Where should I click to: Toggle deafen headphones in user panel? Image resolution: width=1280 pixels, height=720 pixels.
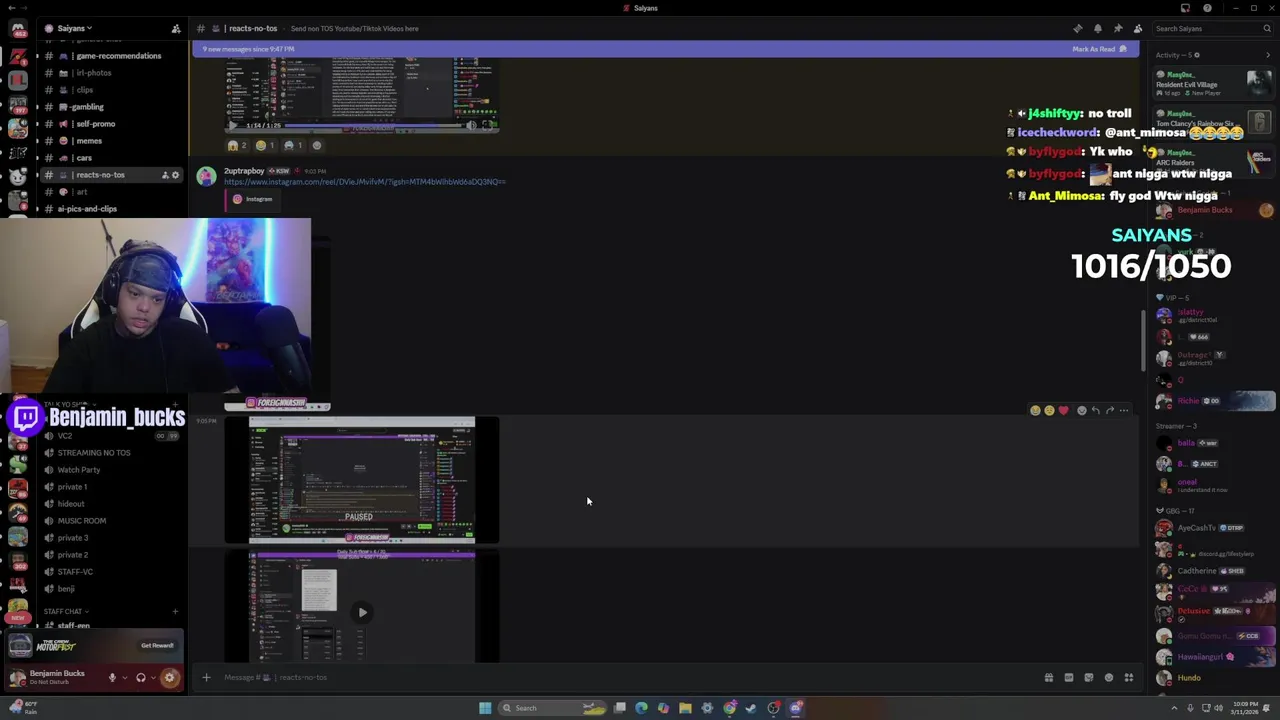tap(141, 678)
